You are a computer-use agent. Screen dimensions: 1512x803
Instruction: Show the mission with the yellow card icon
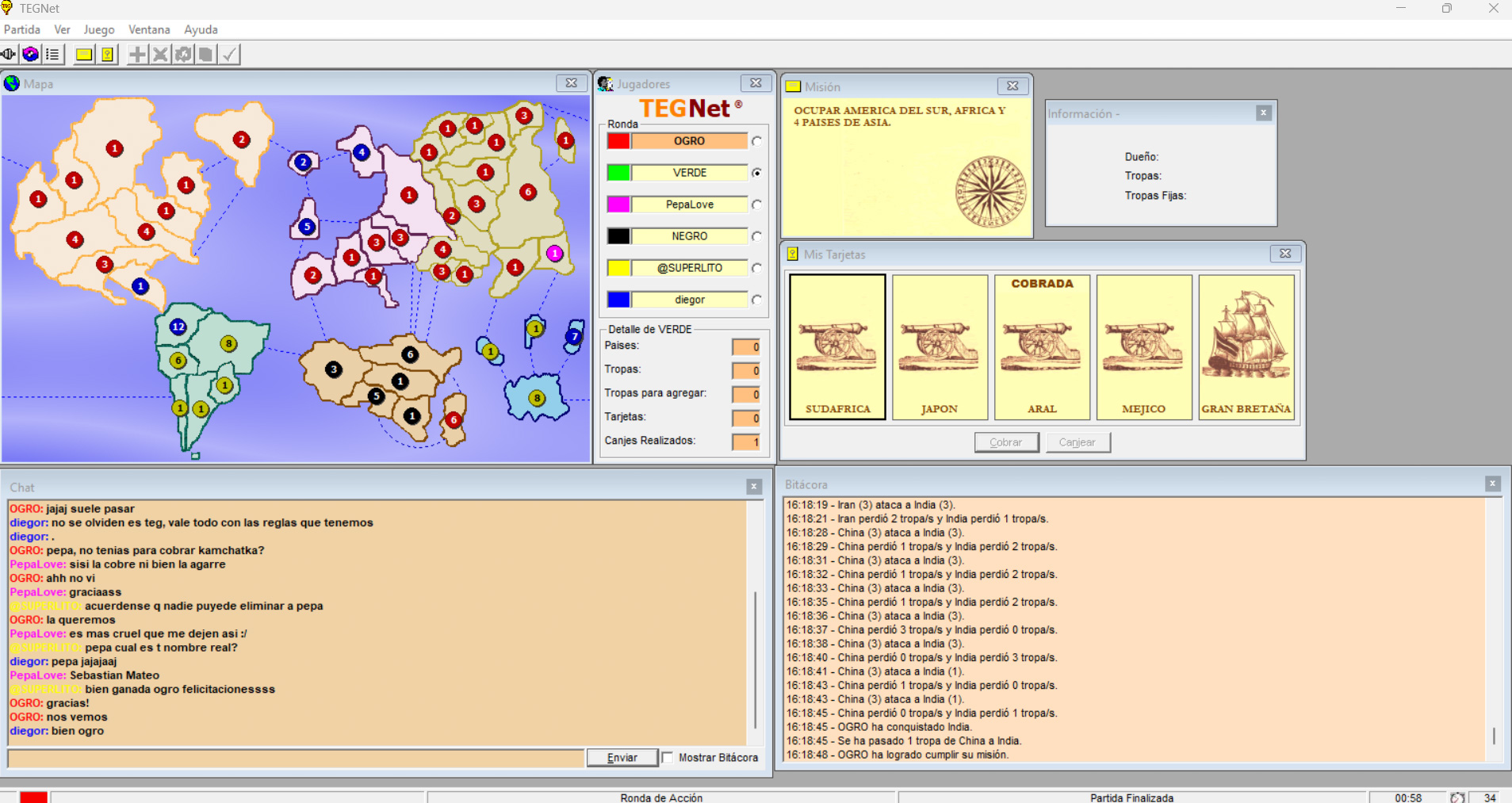[x=83, y=54]
